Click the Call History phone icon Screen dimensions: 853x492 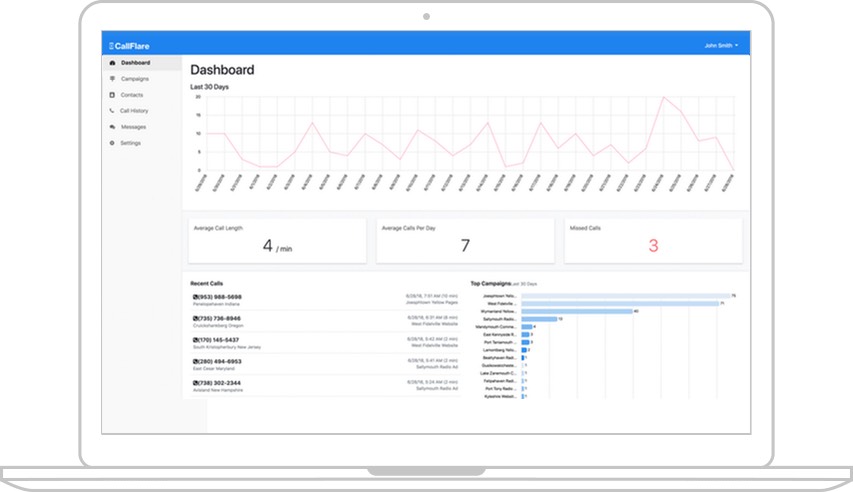pos(112,110)
